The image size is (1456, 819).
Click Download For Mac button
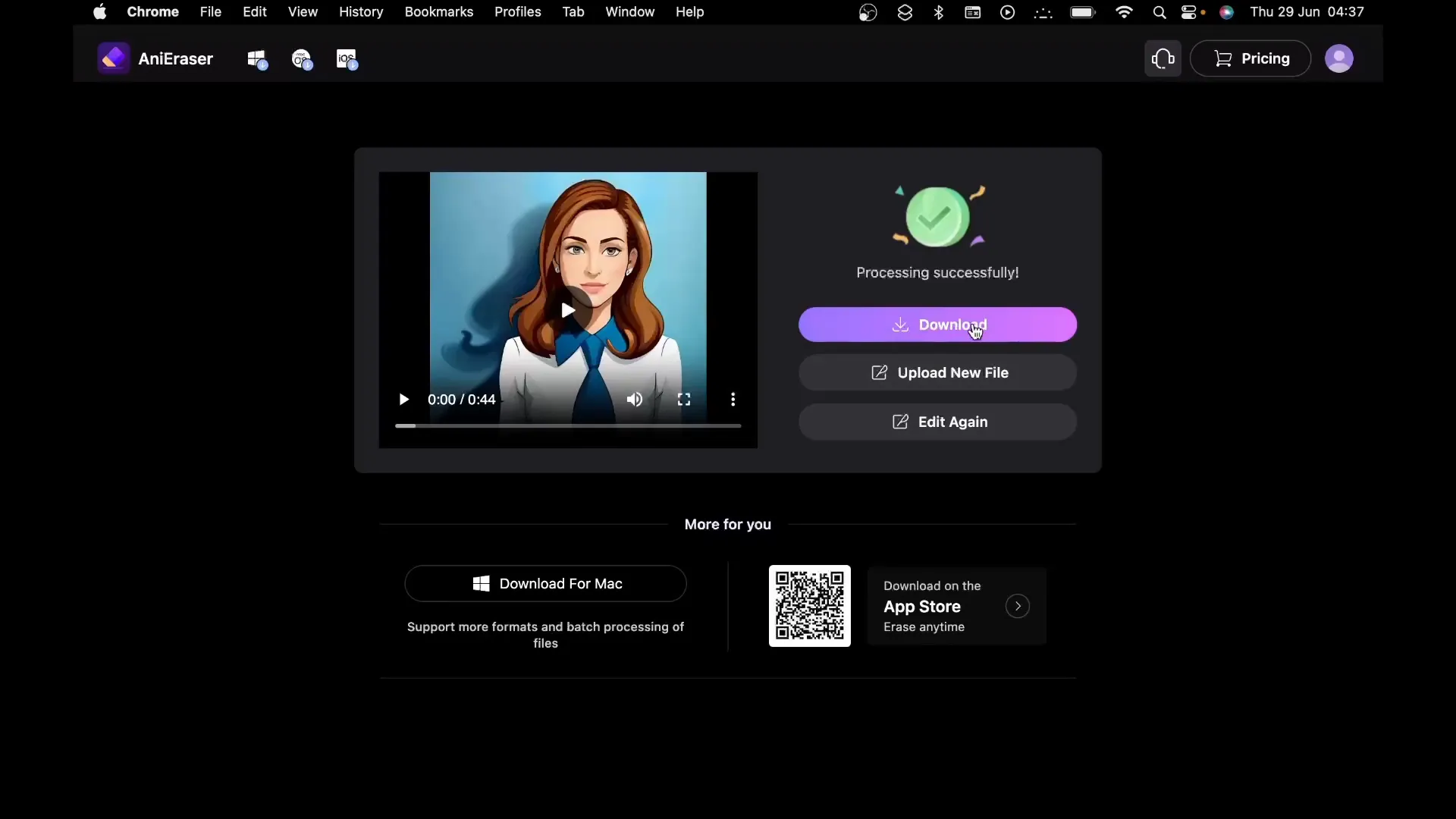pyautogui.click(x=545, y=583)
